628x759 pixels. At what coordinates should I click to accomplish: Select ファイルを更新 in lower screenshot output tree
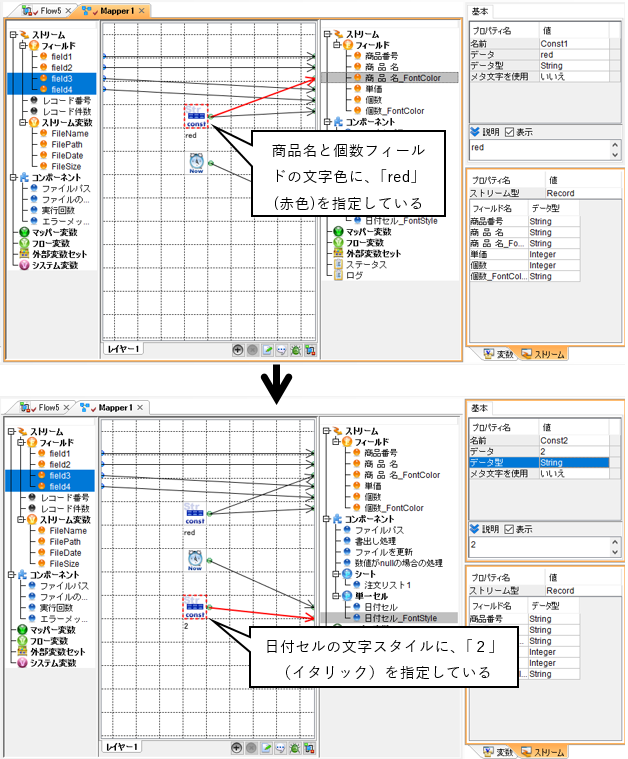[383, 552]
